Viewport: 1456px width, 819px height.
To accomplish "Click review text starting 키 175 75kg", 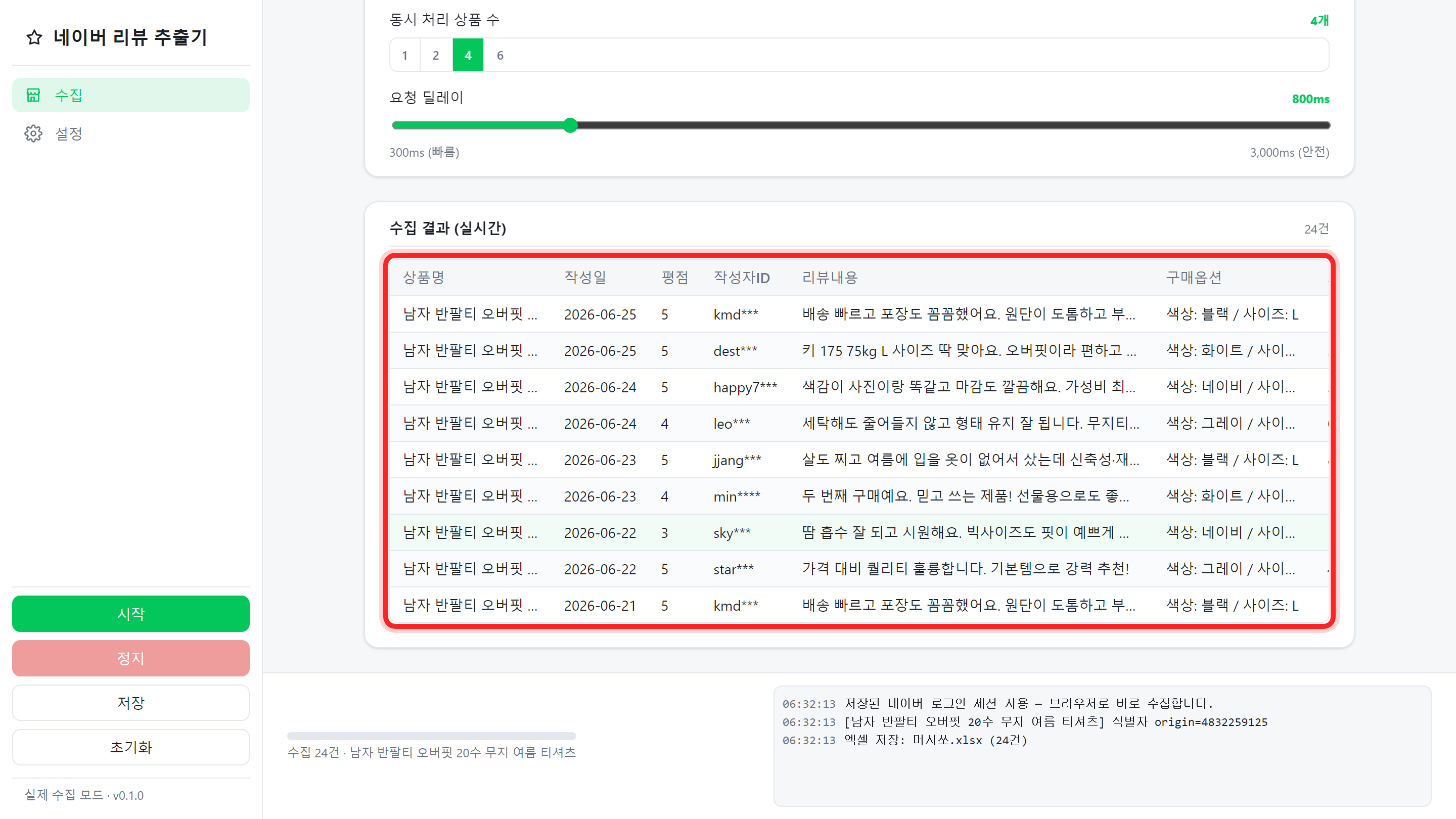I will coord(969,350).
